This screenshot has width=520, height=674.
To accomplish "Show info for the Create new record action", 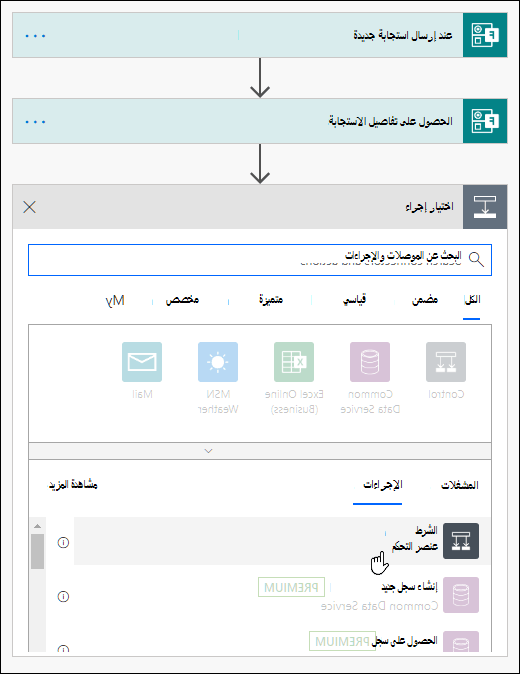I will coord(63,597).
